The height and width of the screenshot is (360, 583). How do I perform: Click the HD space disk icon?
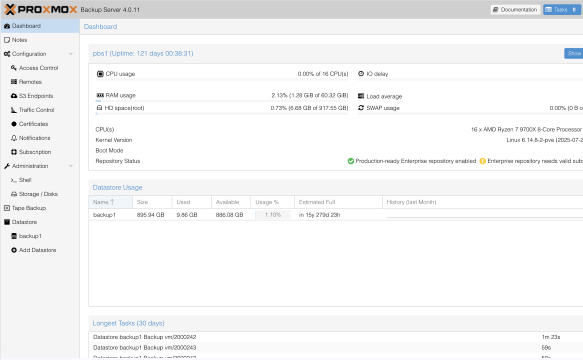[99, 107]
